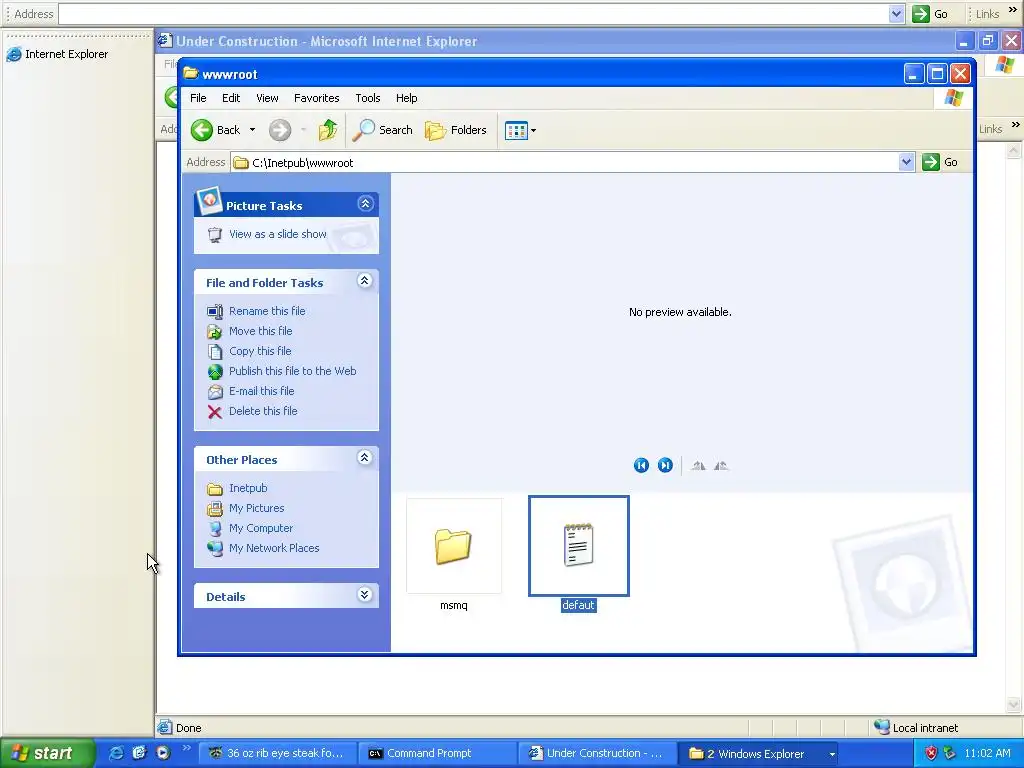
Task: Choose Move this file
Action: (261, 331)
